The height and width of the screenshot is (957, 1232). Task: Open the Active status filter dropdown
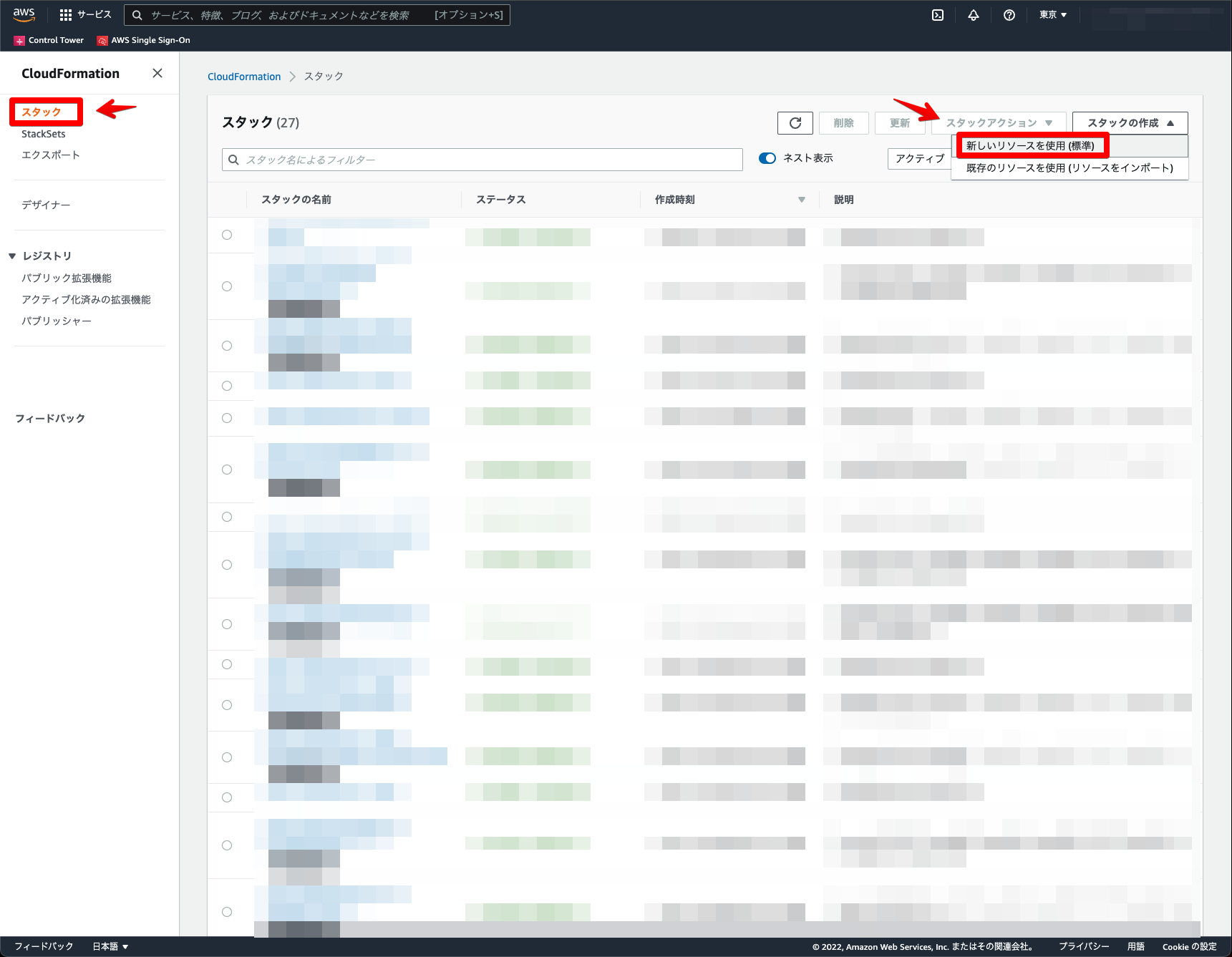920,159
